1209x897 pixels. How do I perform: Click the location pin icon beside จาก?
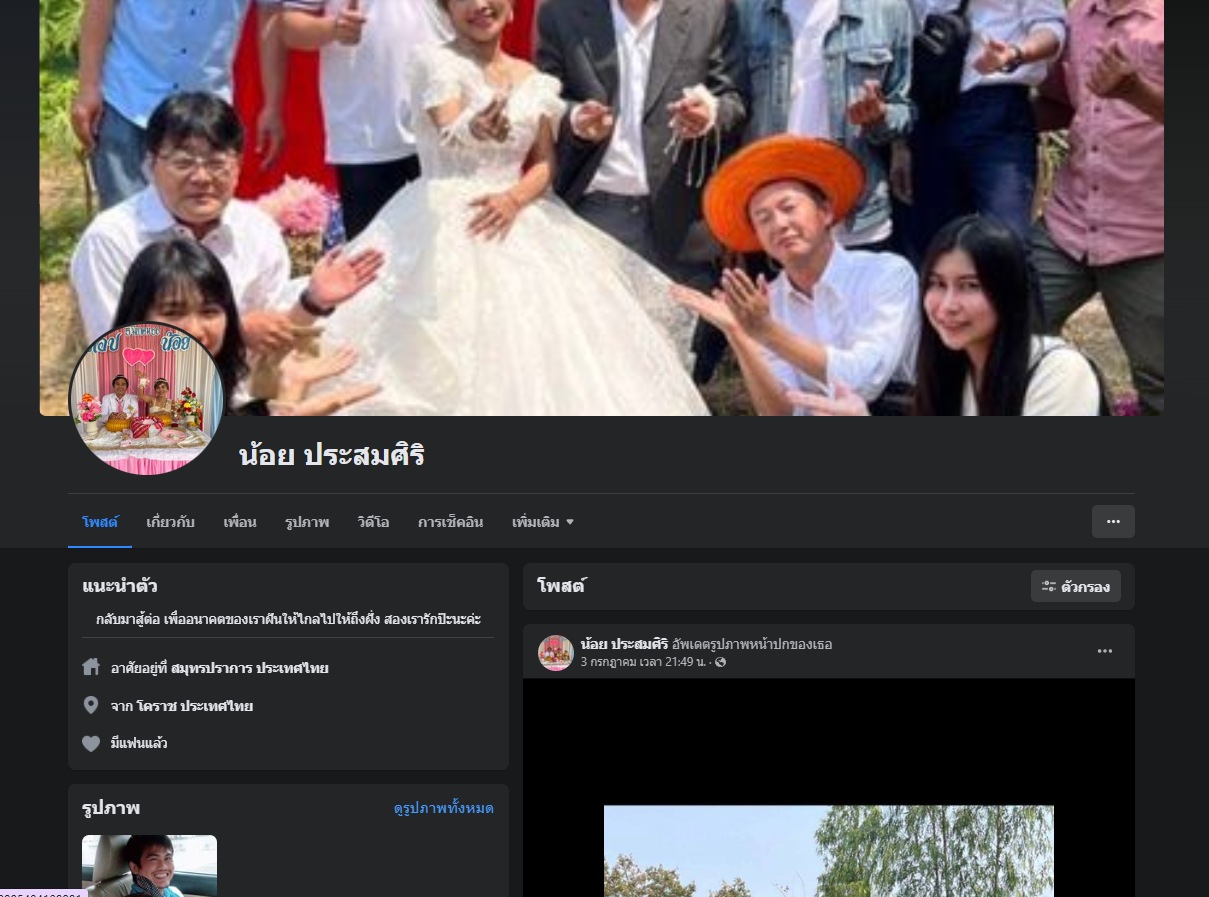91,705
